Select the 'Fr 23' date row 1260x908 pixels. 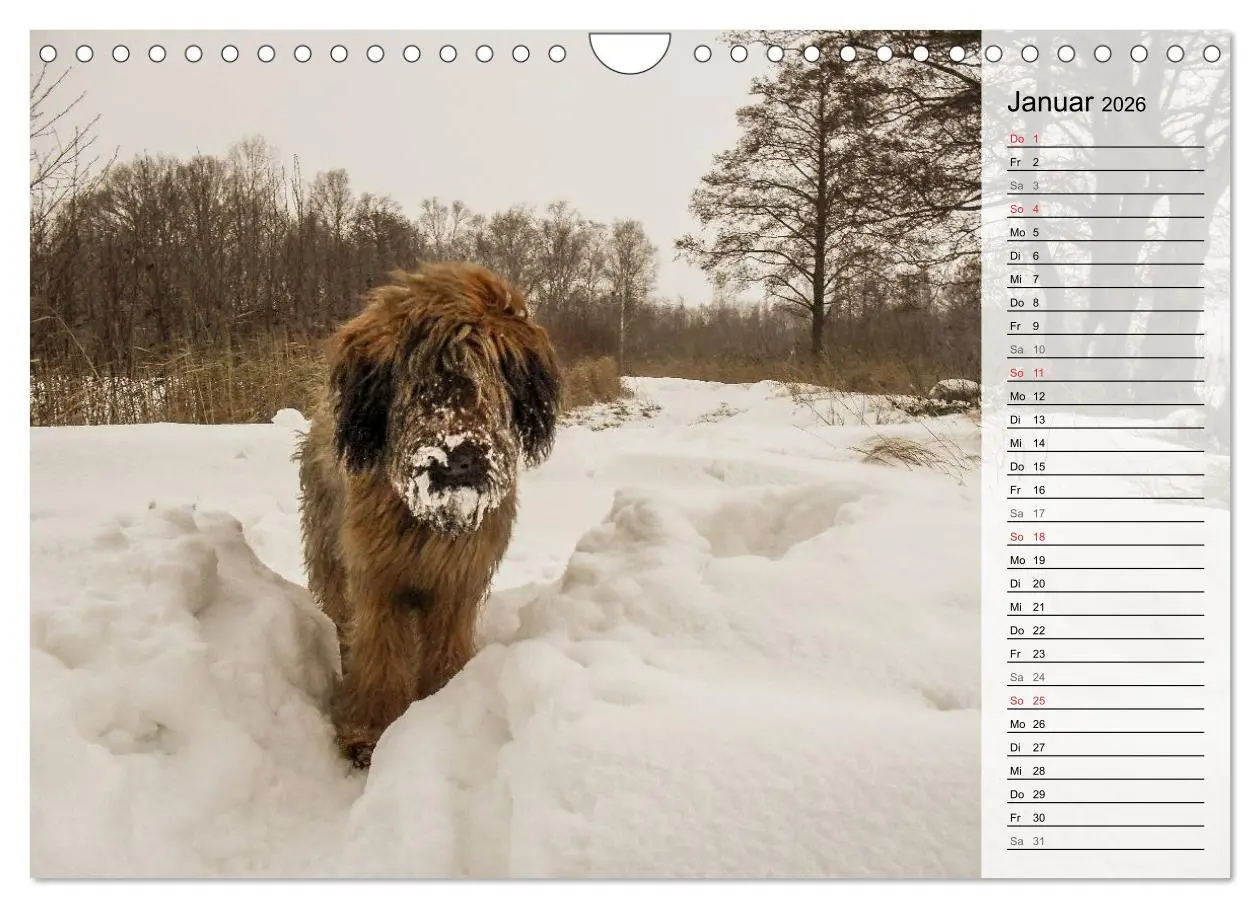click(1105, 654)
